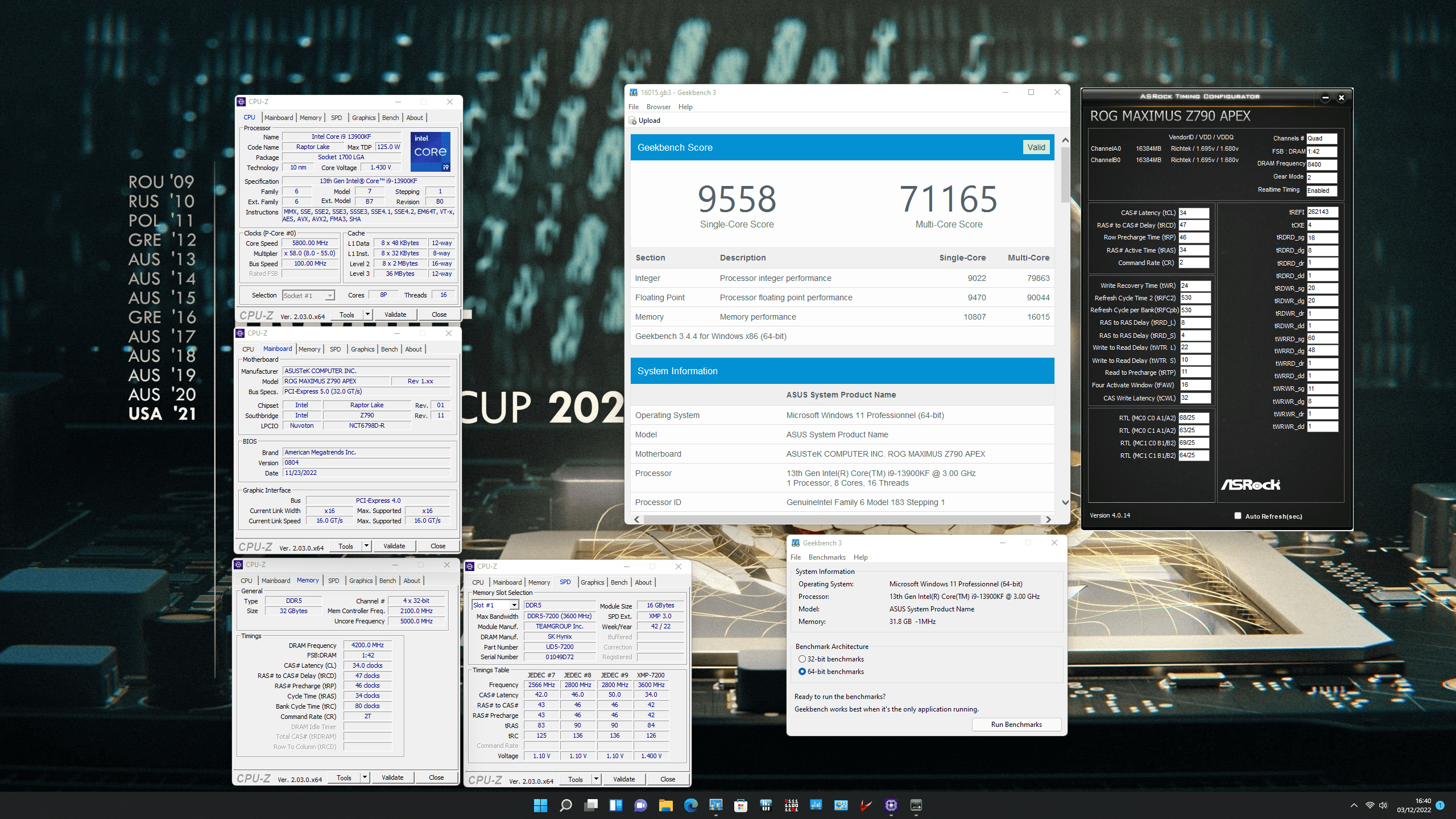Click Multi-Core Score value 71165
This screenshot has height=819, width=1456.
pos(948,199)
